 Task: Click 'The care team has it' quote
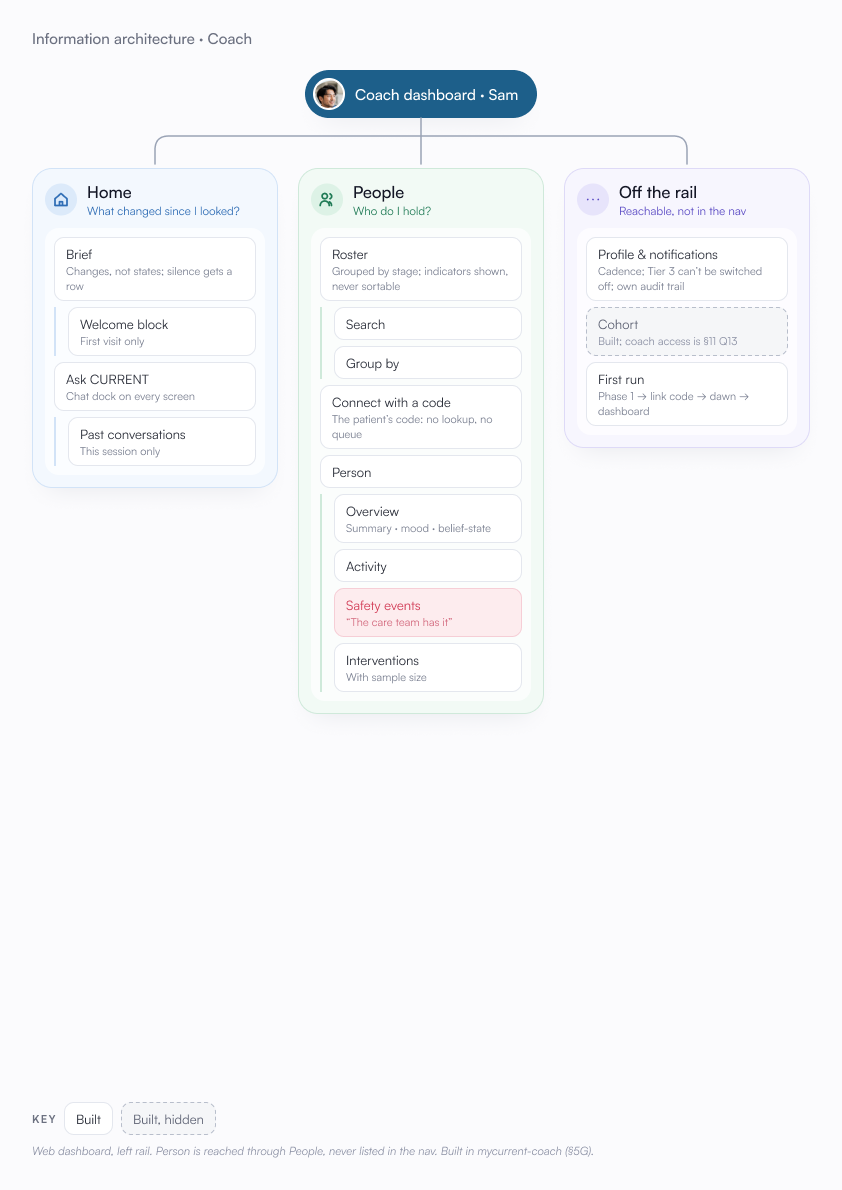point(399,622)
